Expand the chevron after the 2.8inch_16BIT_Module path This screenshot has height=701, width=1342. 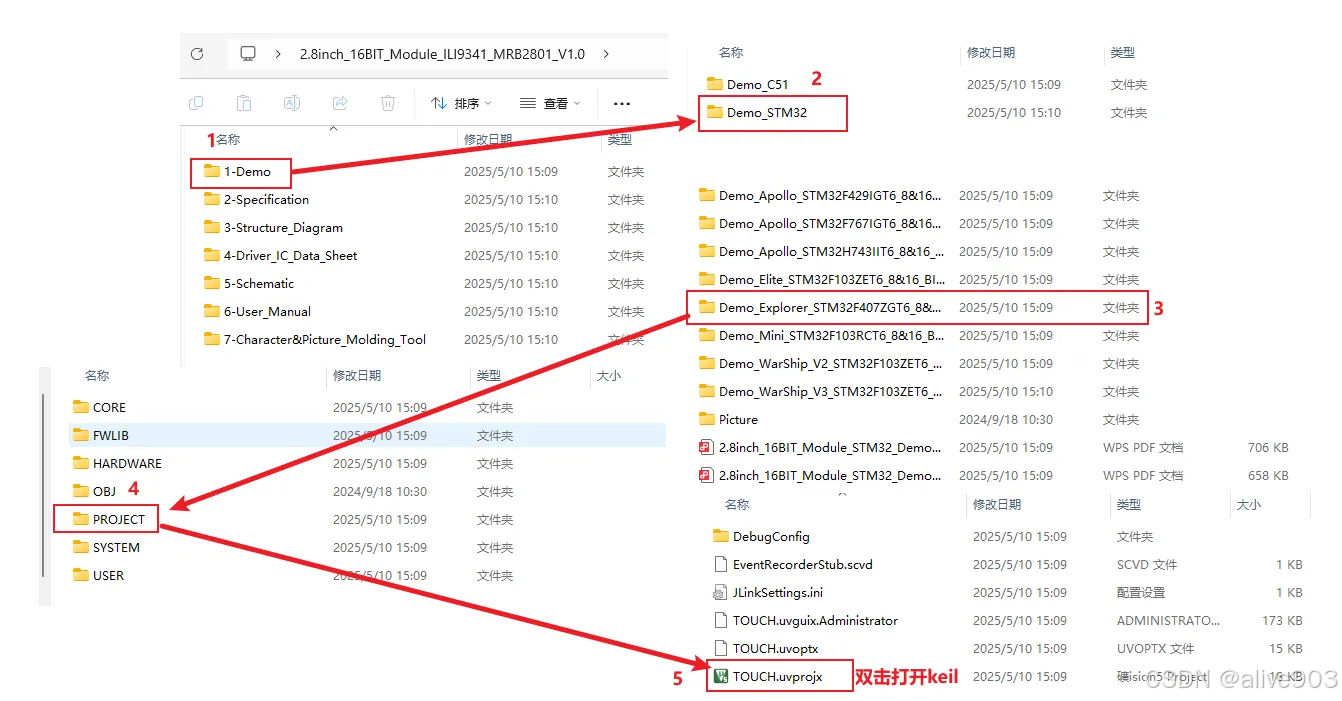click(x=606, y=54)
